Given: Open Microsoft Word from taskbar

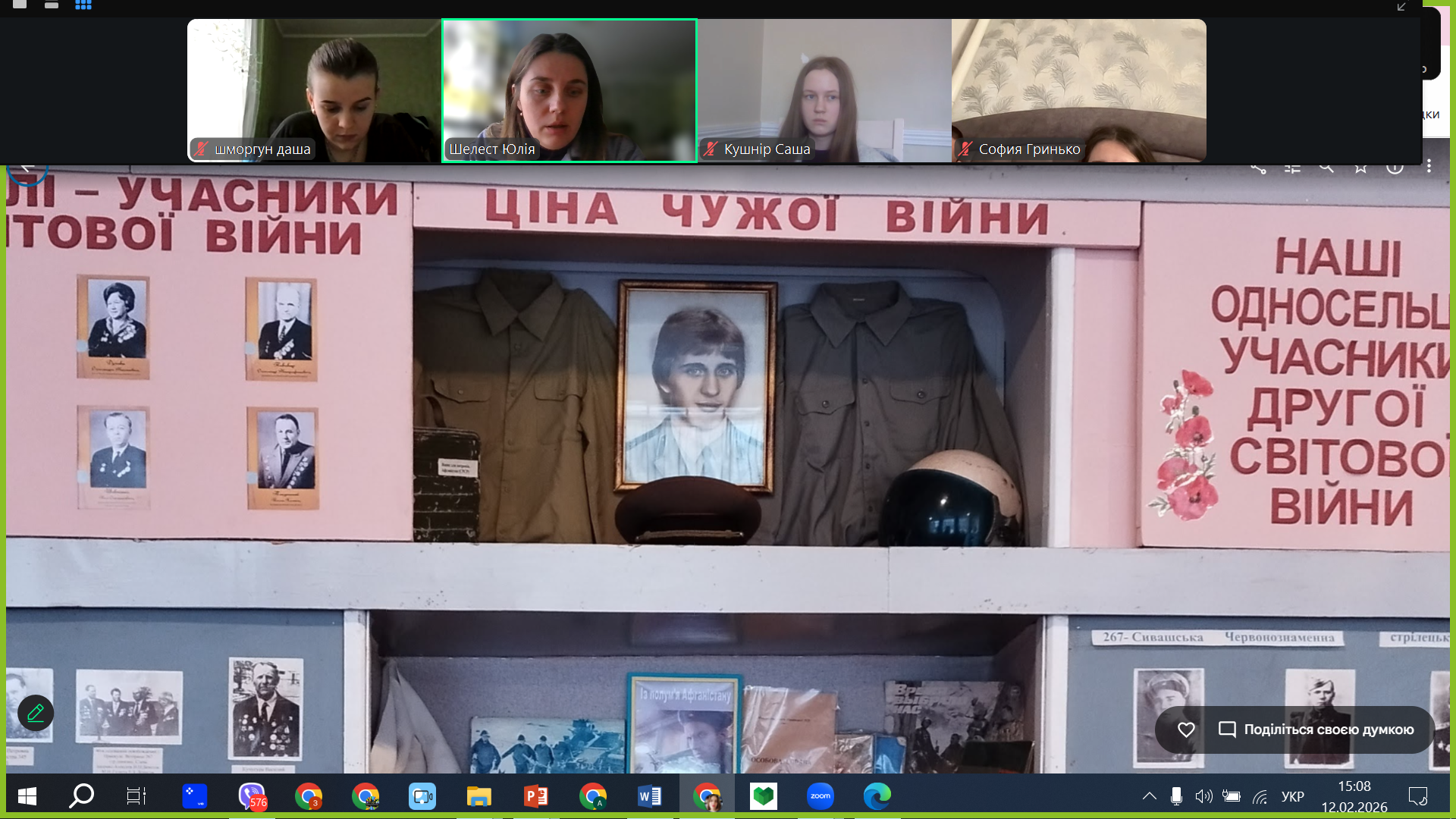Looking at the screenshot, I should click(650, 796).
